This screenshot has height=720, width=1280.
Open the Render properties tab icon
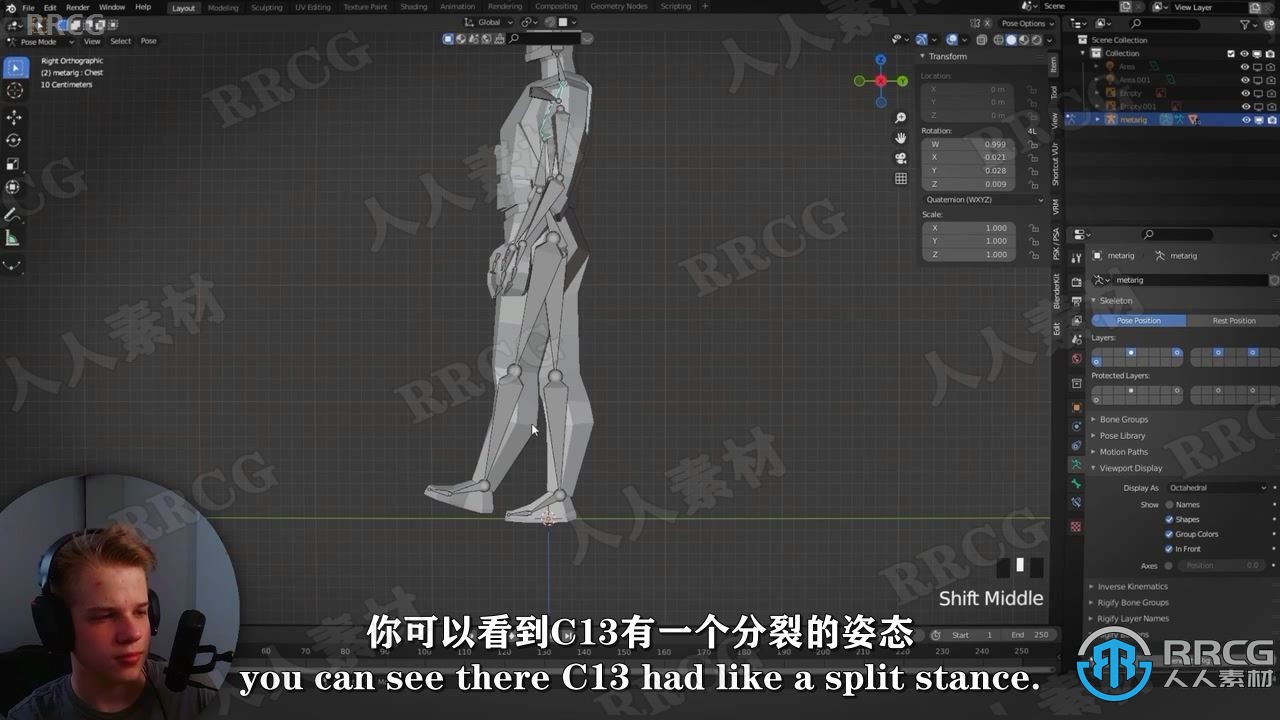tap(1077, 282)
